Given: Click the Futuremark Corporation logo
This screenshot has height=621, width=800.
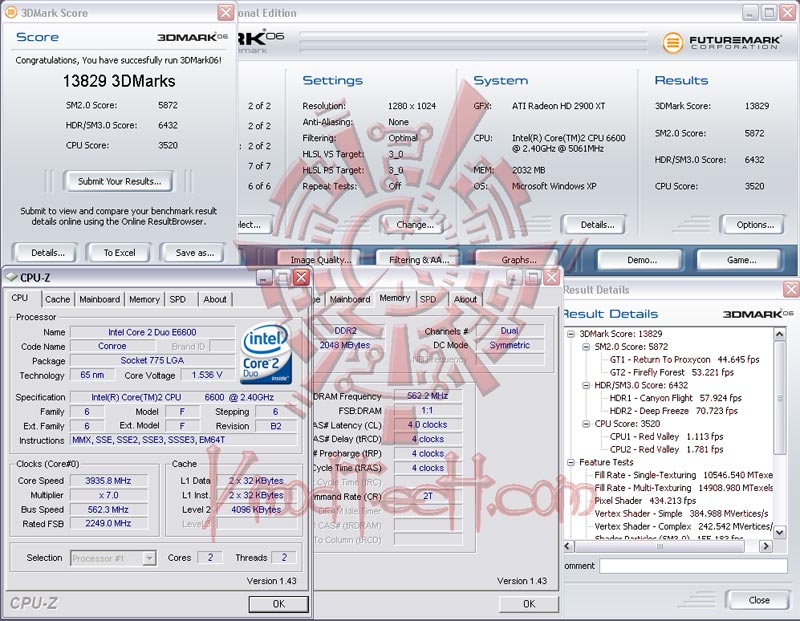Looking at the screenshot, I should click(x=721, y=42).
